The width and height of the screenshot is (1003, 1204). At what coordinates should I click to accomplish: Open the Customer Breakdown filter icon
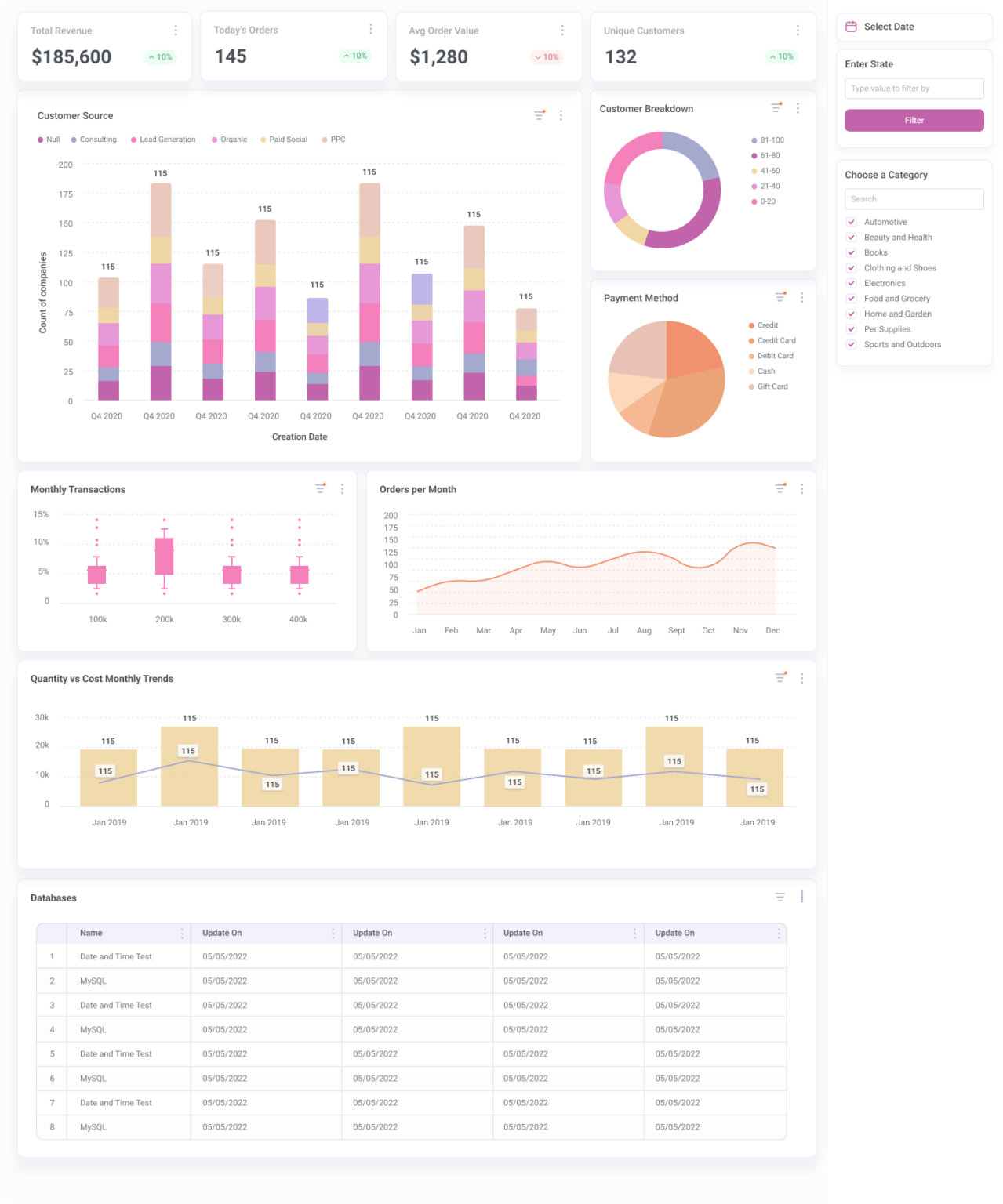point(775,108)
